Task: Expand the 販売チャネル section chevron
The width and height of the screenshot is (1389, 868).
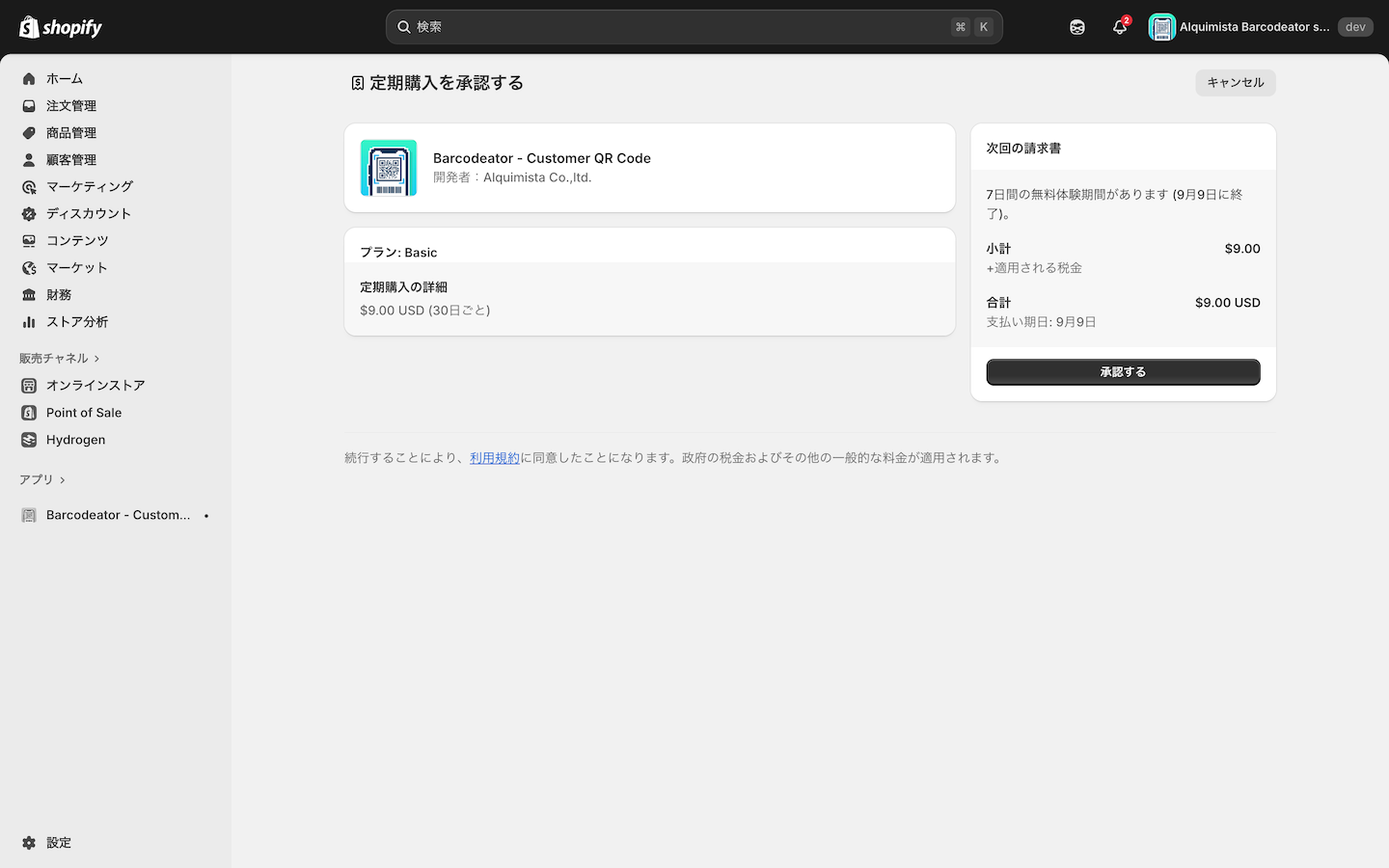Action: coord(96,359)
